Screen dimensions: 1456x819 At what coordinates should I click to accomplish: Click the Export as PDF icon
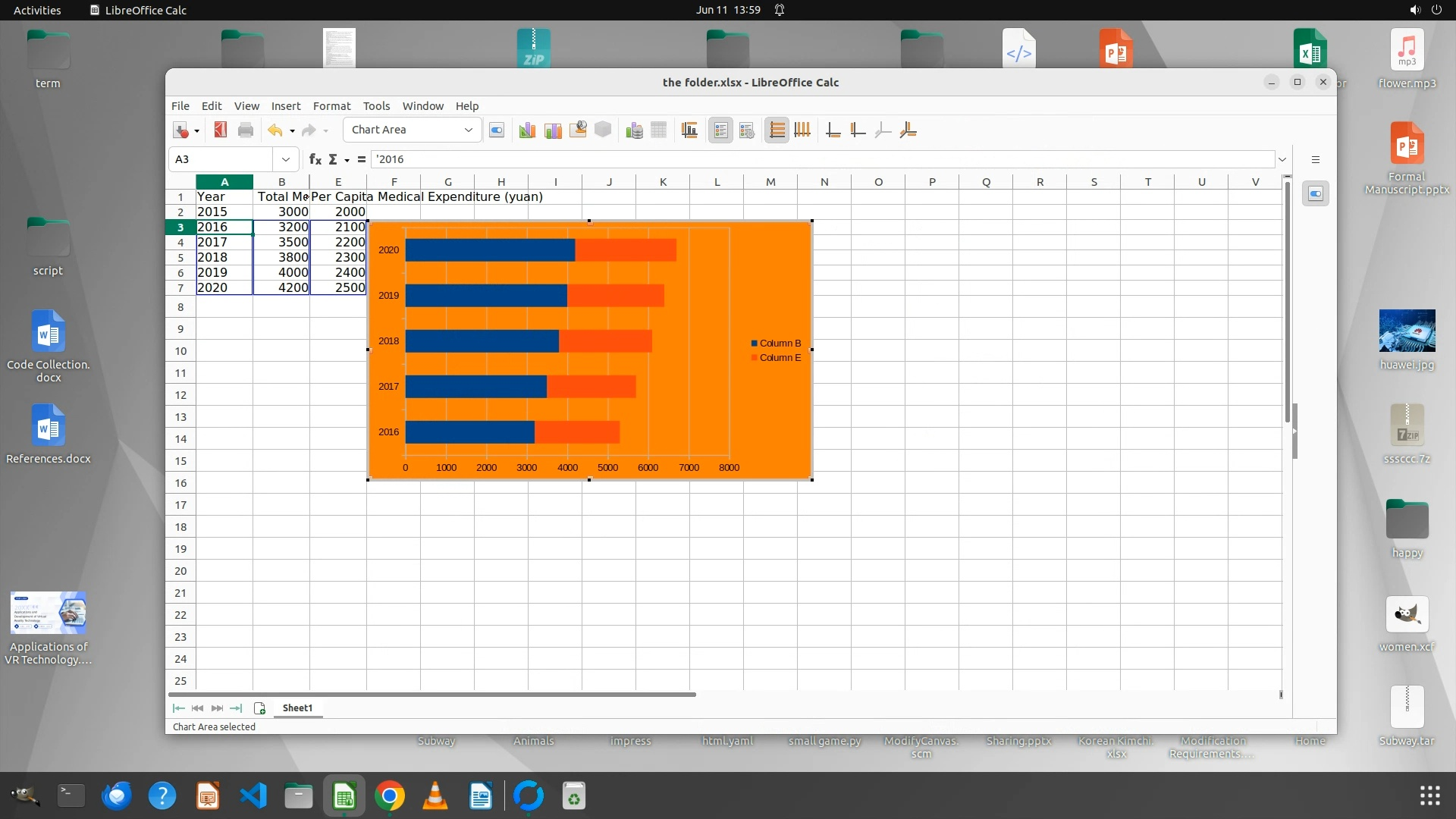(221, 130)
